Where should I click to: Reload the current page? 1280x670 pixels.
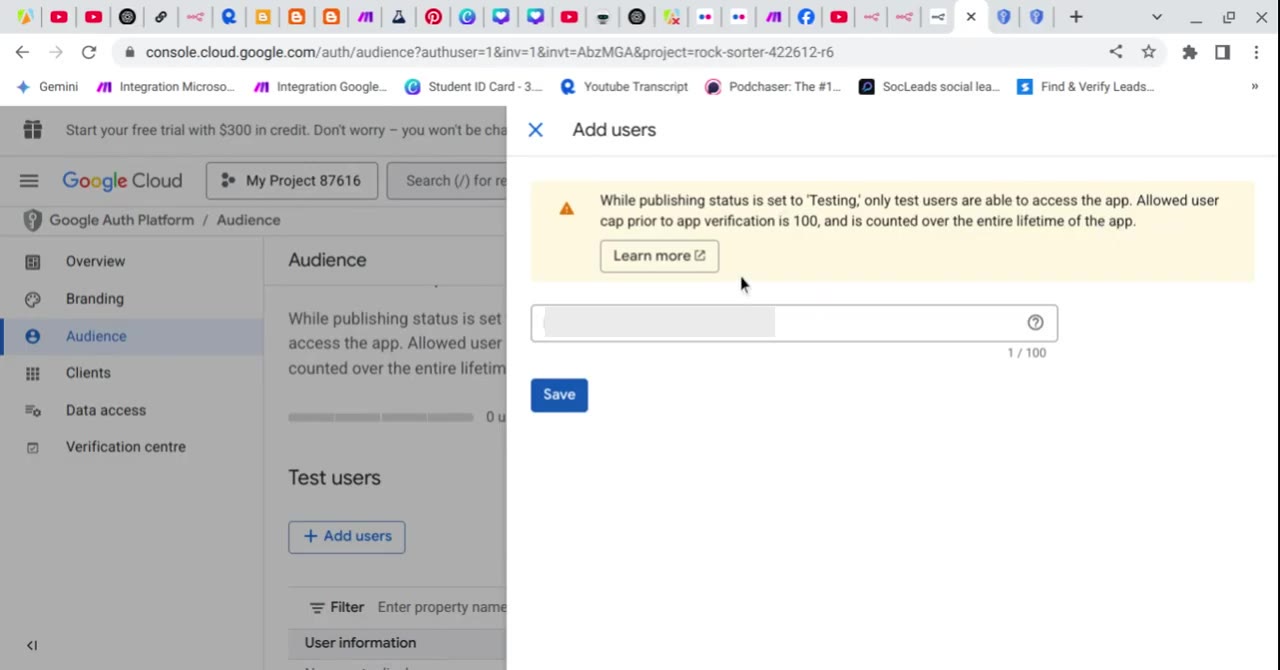[x=89, y=52]
